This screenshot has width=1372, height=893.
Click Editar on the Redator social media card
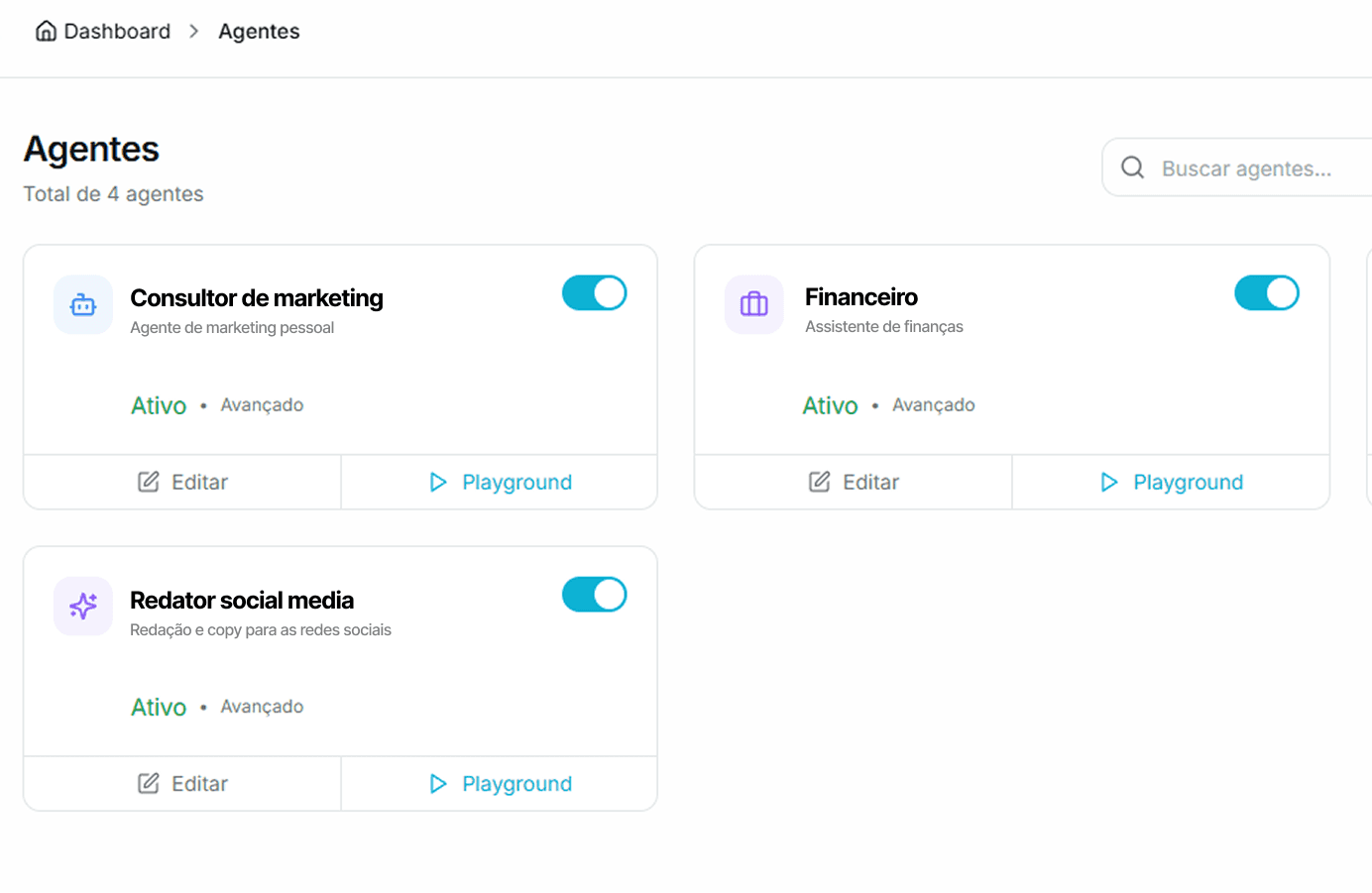183,784
